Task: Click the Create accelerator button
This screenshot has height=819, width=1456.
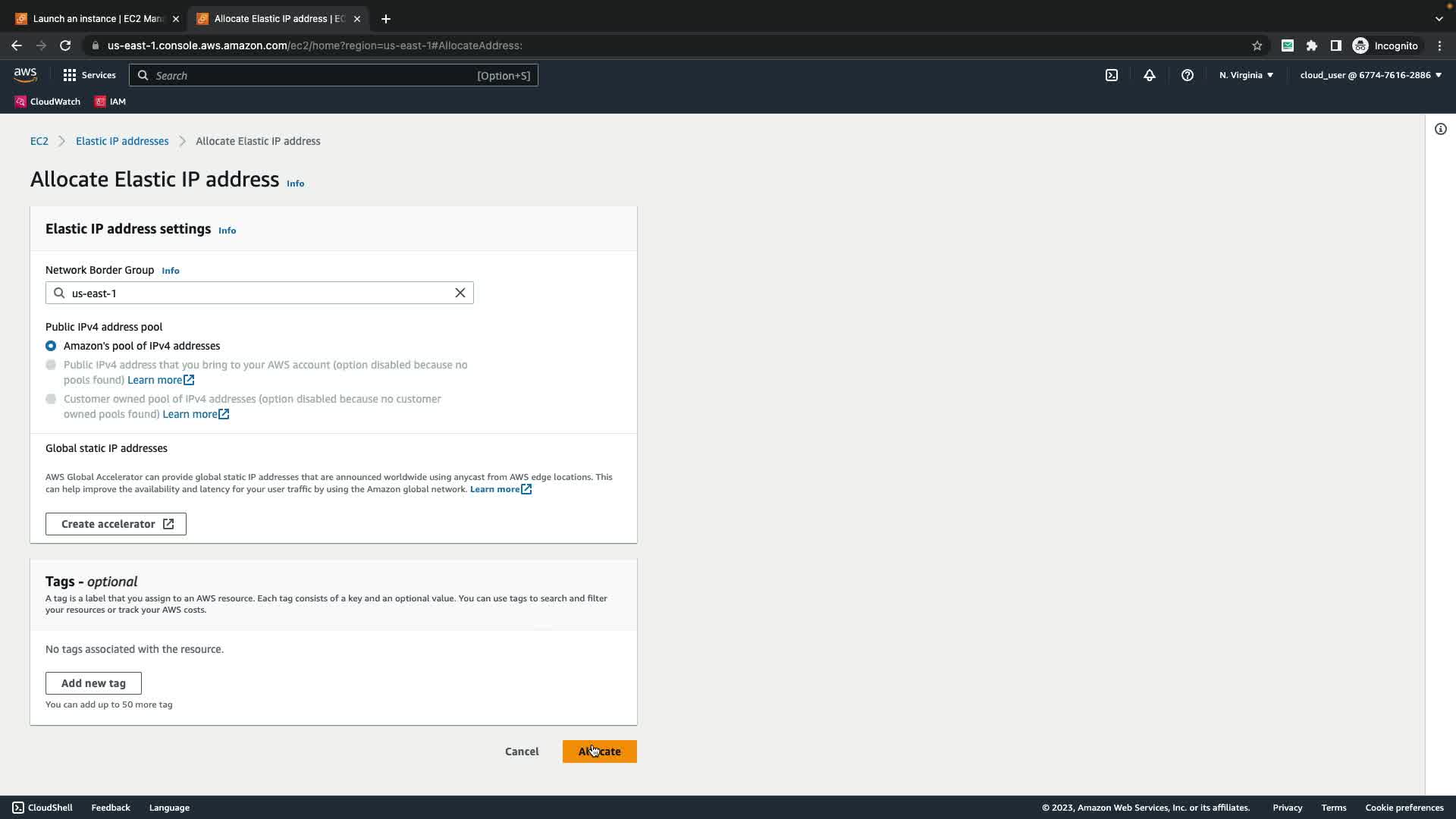Action: coord(116,524)
